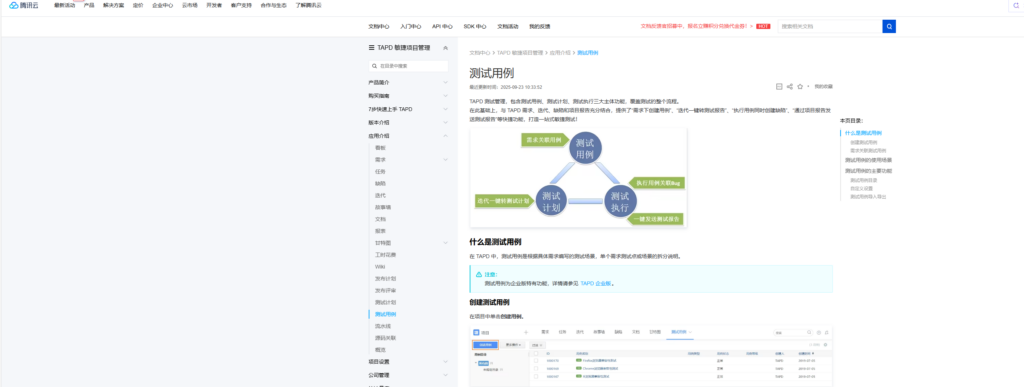
Task: Click the star favorite icon
Action: click(800, 86)
